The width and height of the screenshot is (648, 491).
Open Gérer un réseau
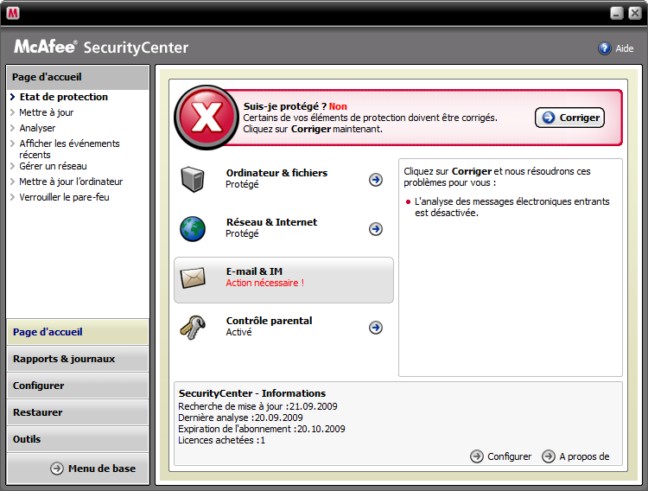[x=53, y=166]
